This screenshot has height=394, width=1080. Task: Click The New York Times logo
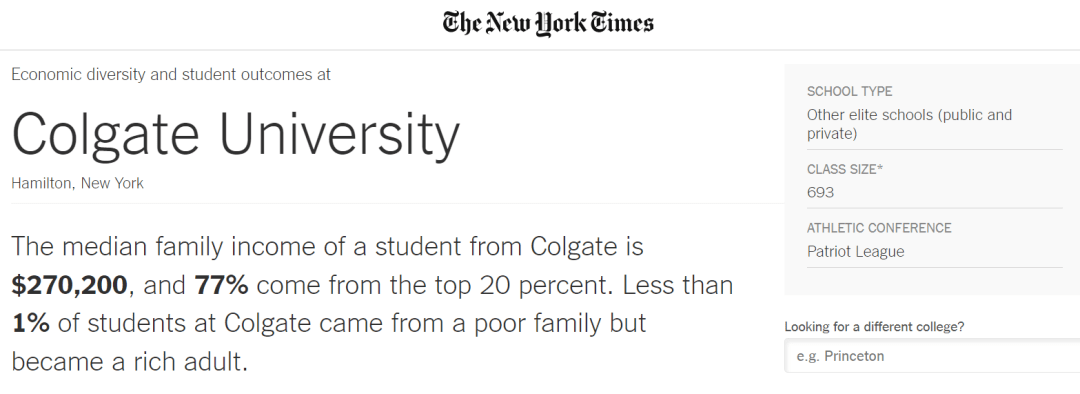(548, 23)
